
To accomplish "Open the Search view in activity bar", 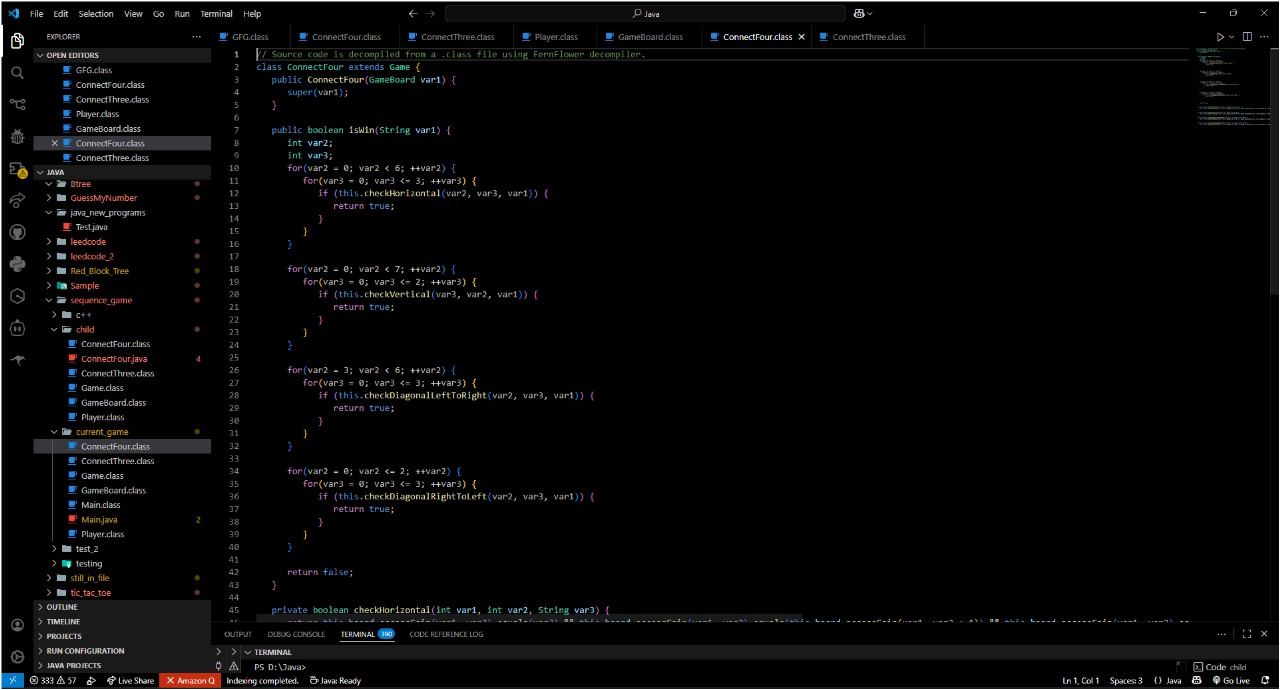I will pos(17,73).
